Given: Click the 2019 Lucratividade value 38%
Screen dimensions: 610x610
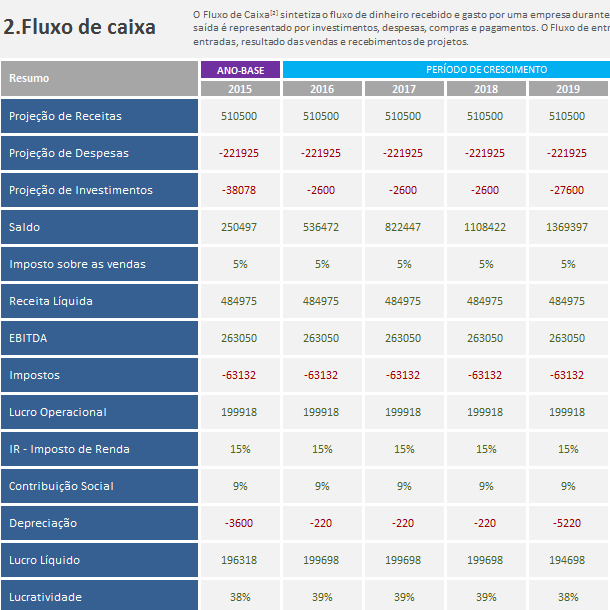Looking at the screenshot, I should pos(568,596).
